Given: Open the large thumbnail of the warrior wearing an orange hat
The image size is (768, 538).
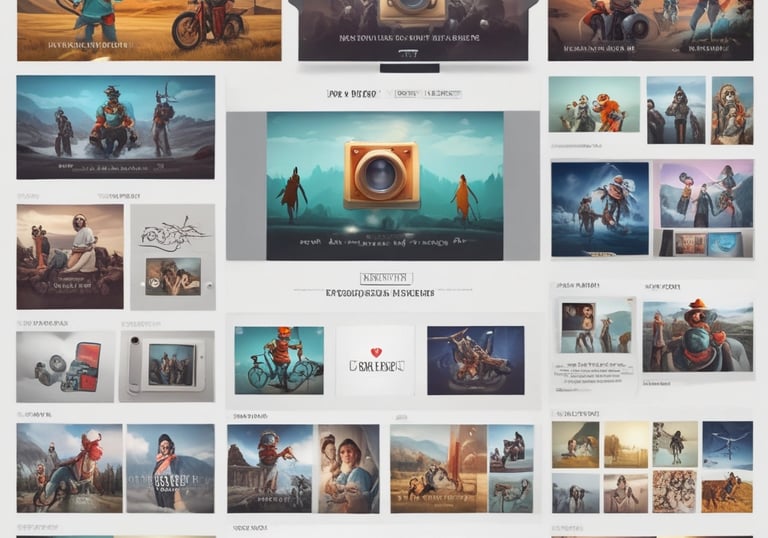Looking at the screenshot, I should click(698, 337).
